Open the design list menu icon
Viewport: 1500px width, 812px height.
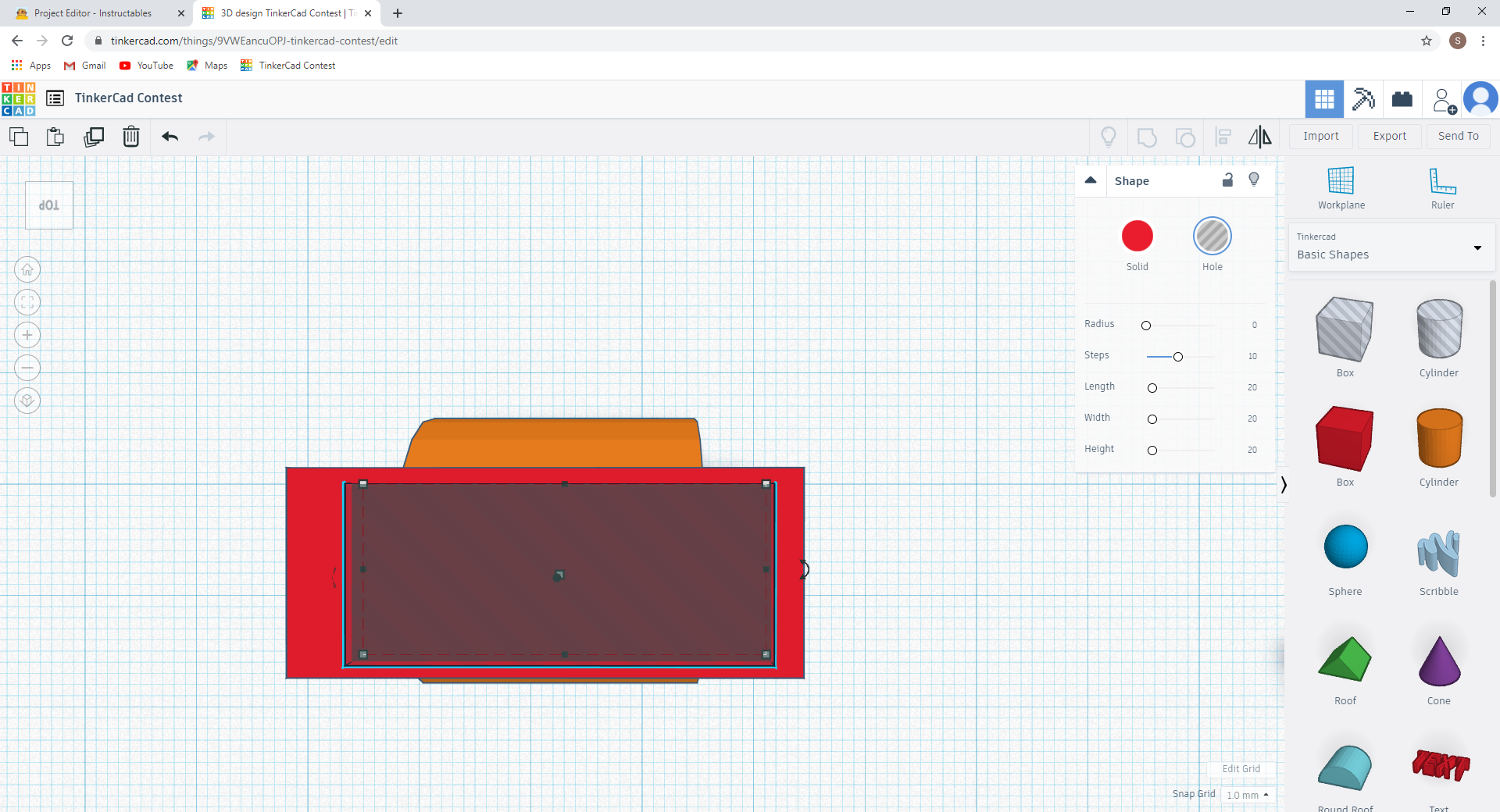pos(55,98)
